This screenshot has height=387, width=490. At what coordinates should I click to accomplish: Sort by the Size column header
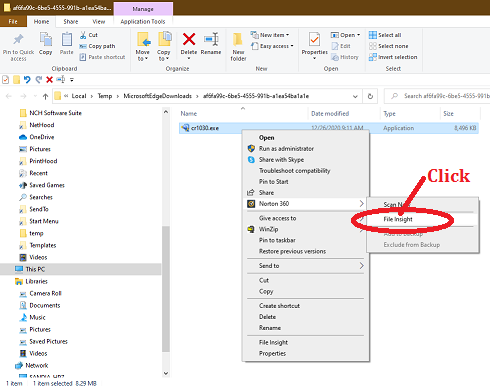448,114
